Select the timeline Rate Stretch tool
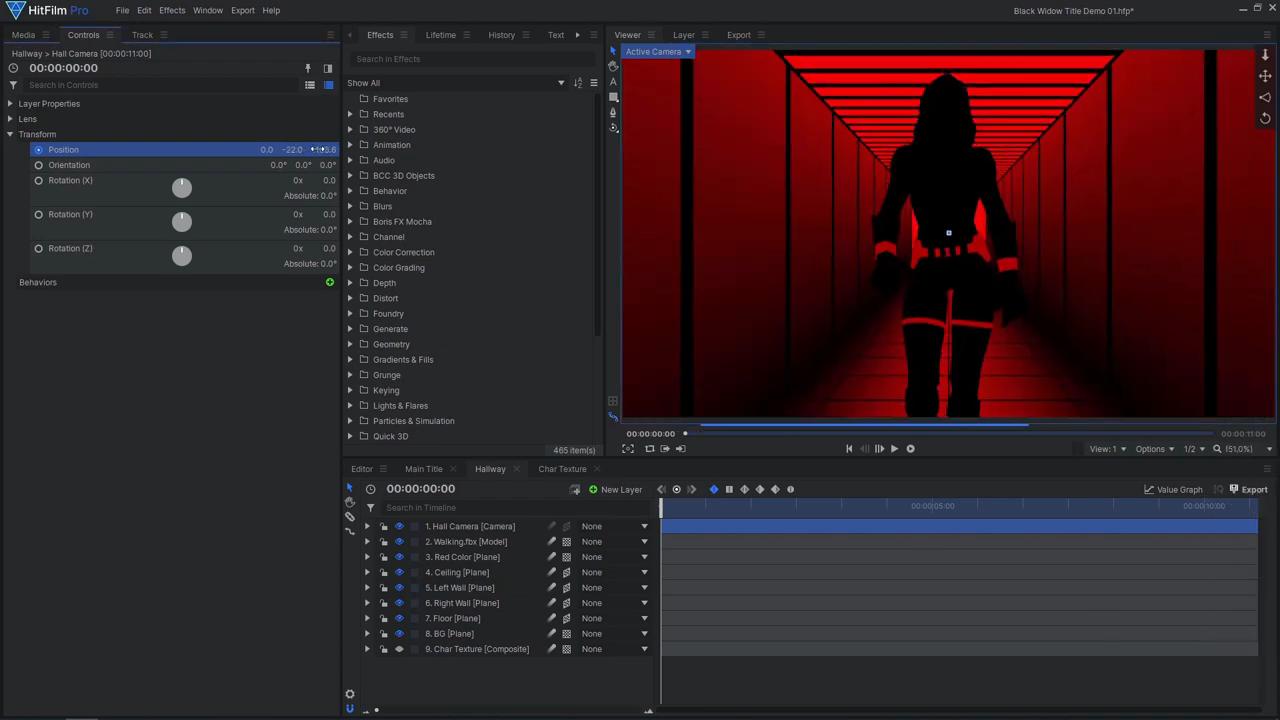Screen dimensions: 1280x720 pyautogui.click(x=350, y=532)
